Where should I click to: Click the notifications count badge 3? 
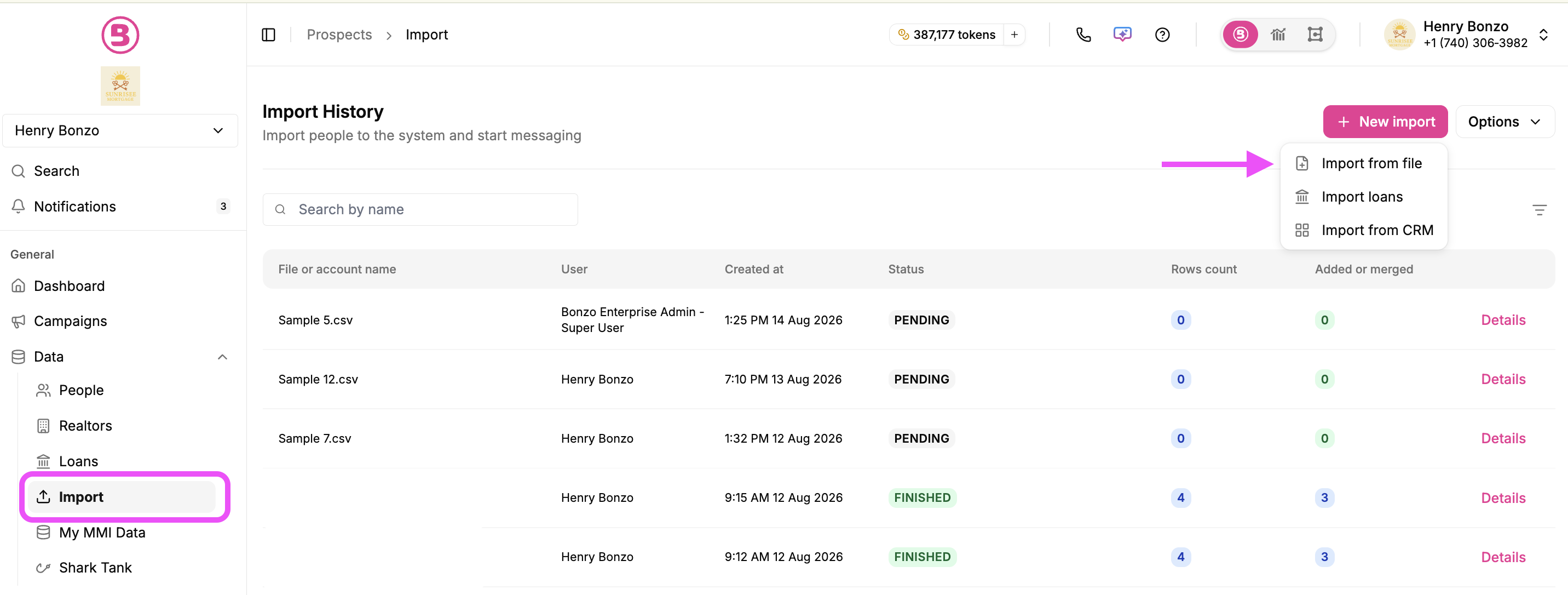pyautogui.click(x=223, y=207)
